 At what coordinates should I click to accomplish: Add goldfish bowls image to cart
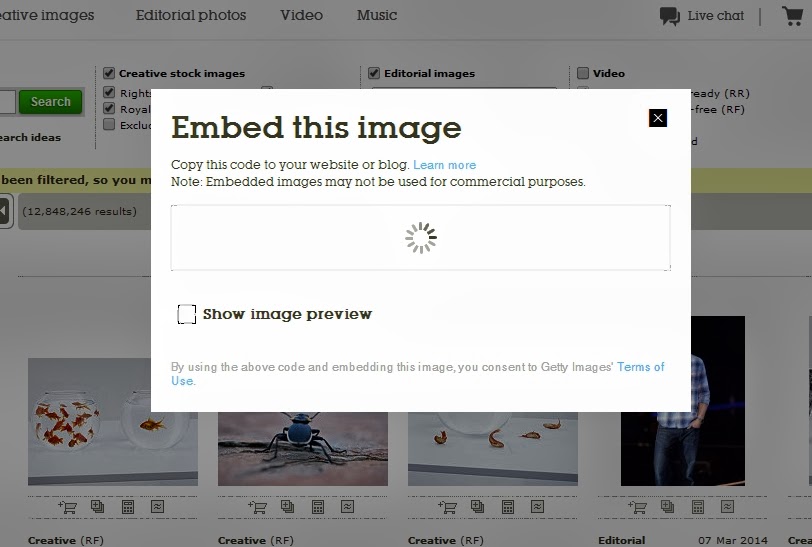pos(68,507)
